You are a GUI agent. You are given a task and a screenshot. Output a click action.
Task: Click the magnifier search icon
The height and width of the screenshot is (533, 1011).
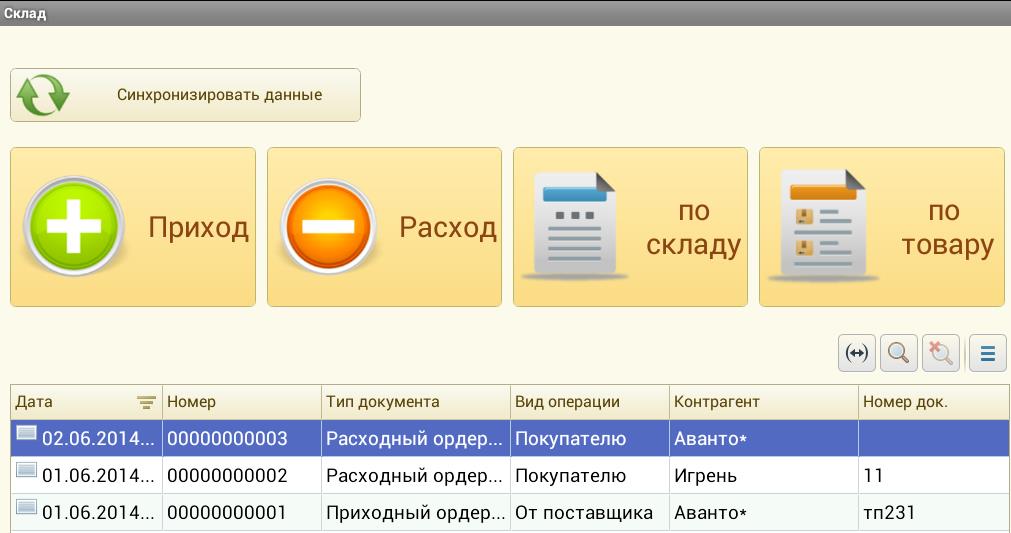pyautogui.click(x=898, y=353)
